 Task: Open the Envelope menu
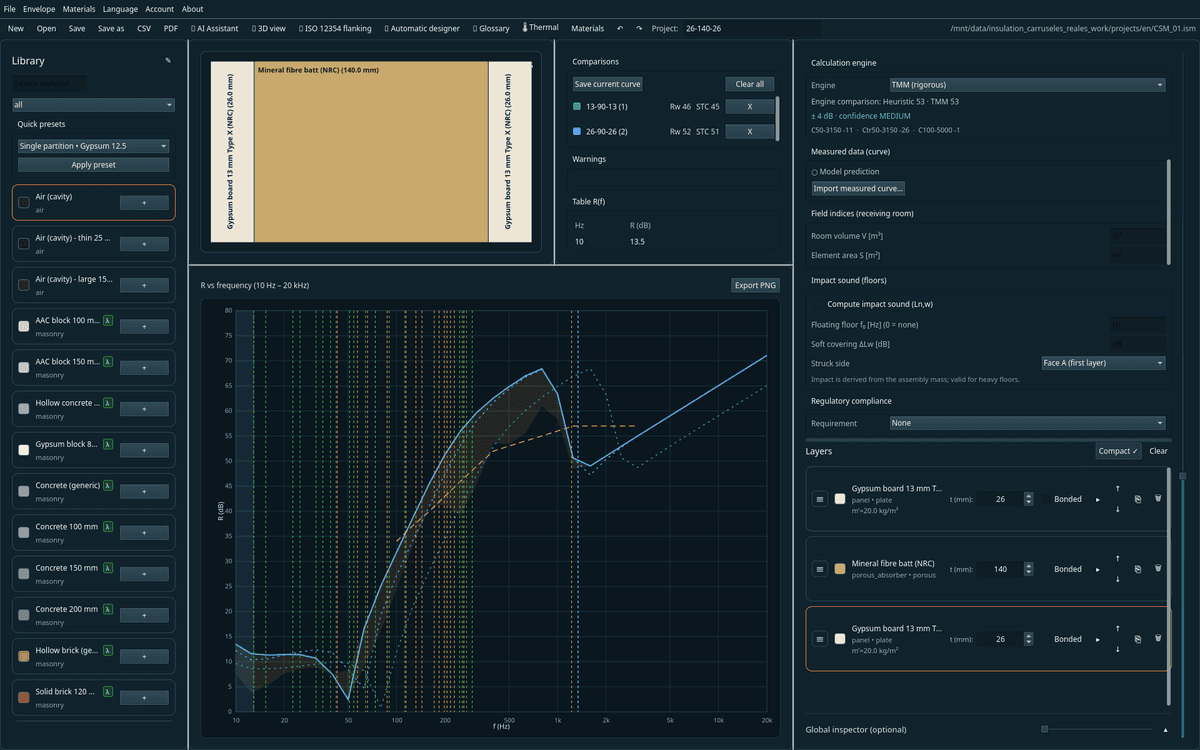(x=39, y=9)
